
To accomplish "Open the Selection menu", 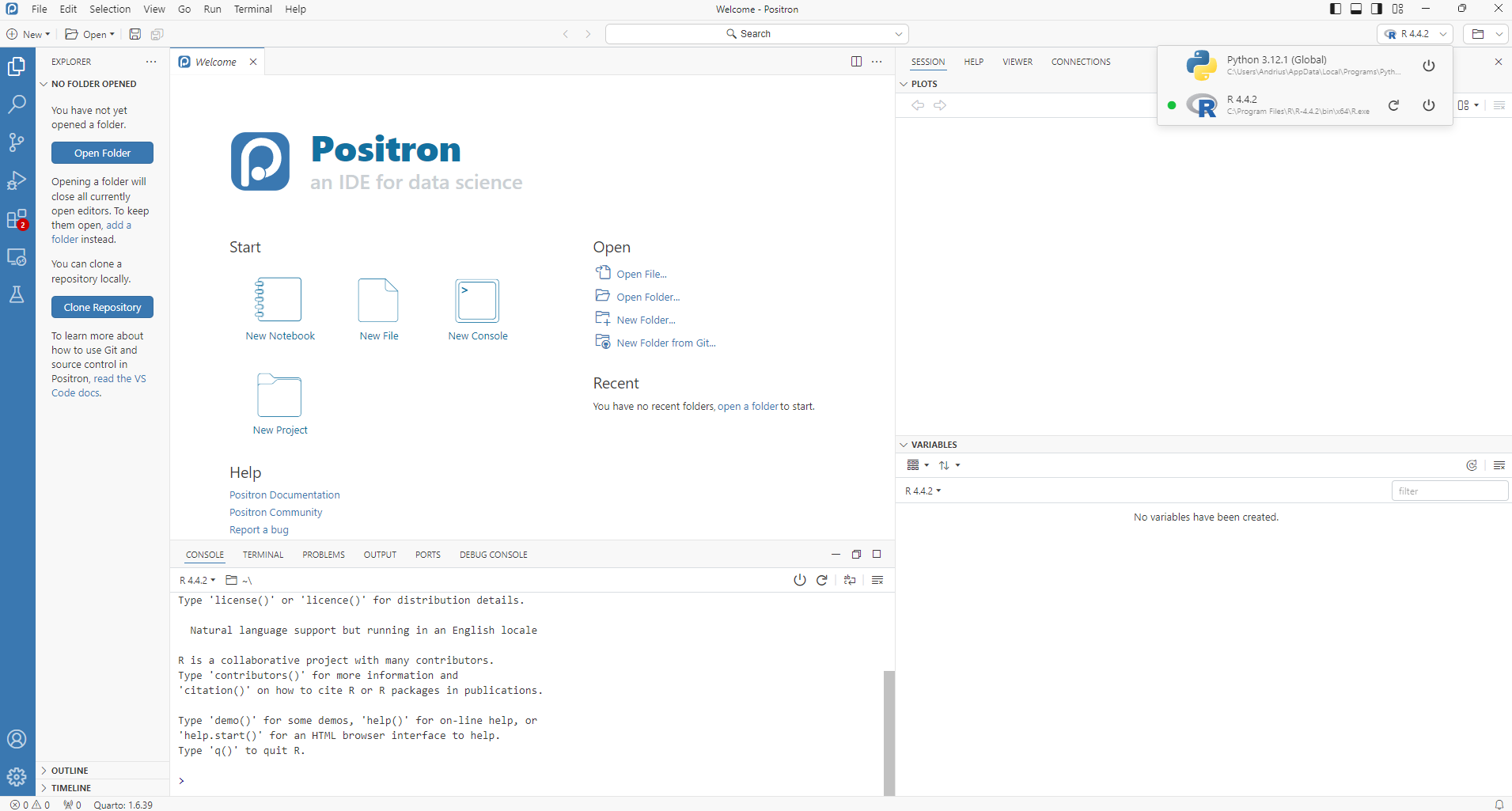I will coord(110,9).
